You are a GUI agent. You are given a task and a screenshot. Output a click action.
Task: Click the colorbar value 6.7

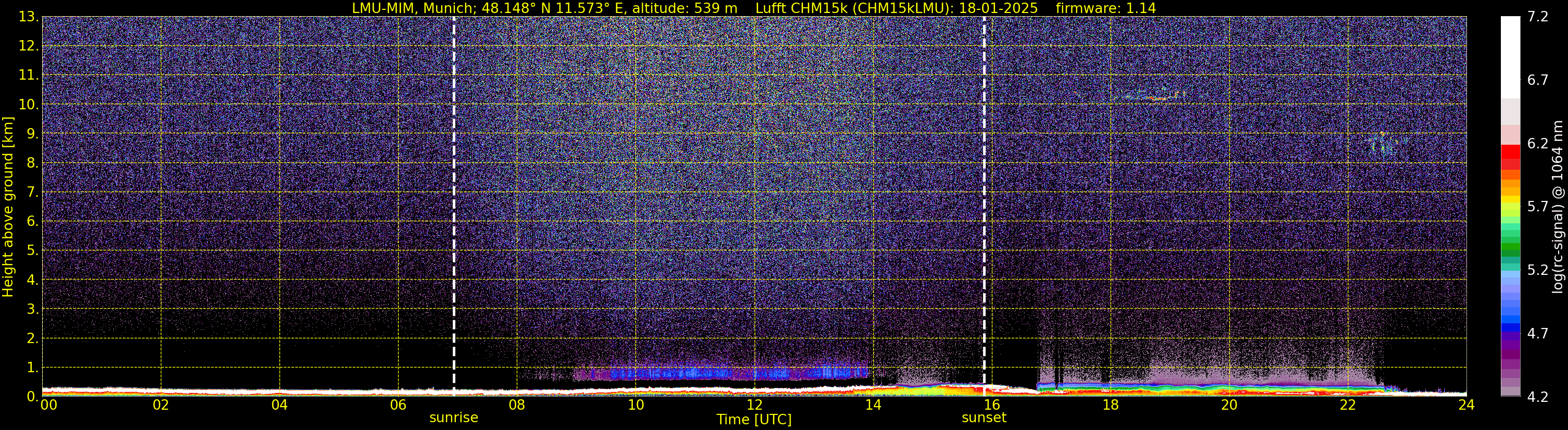click(x=1538, y=80)
